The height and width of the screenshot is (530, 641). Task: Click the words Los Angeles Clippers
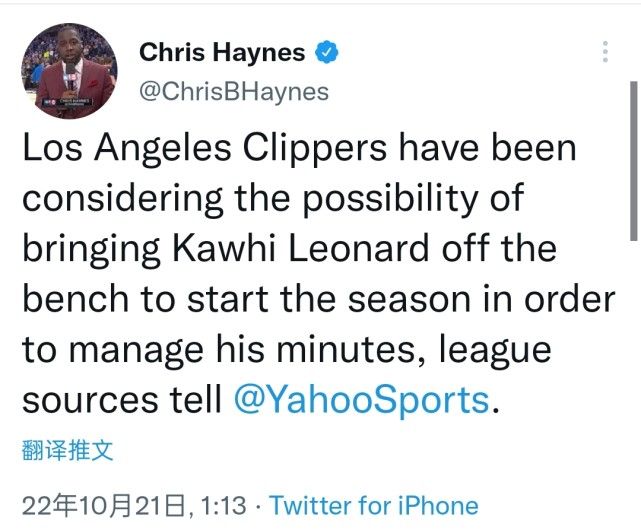(204, 148)
